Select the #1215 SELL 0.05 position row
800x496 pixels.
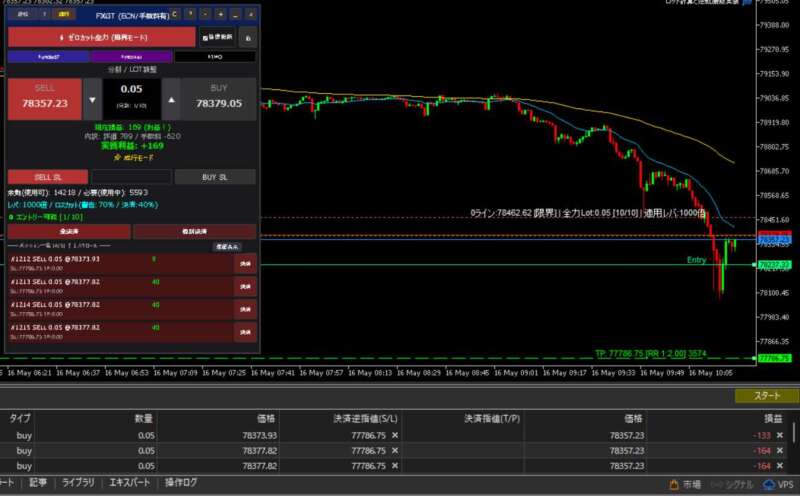120,332
